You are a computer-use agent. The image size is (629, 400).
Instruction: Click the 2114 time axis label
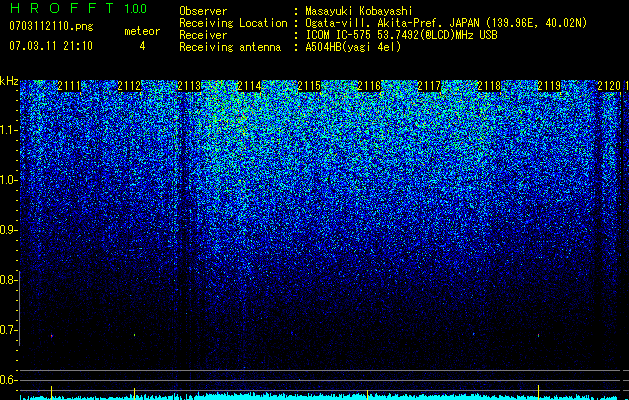click(249, 86)
